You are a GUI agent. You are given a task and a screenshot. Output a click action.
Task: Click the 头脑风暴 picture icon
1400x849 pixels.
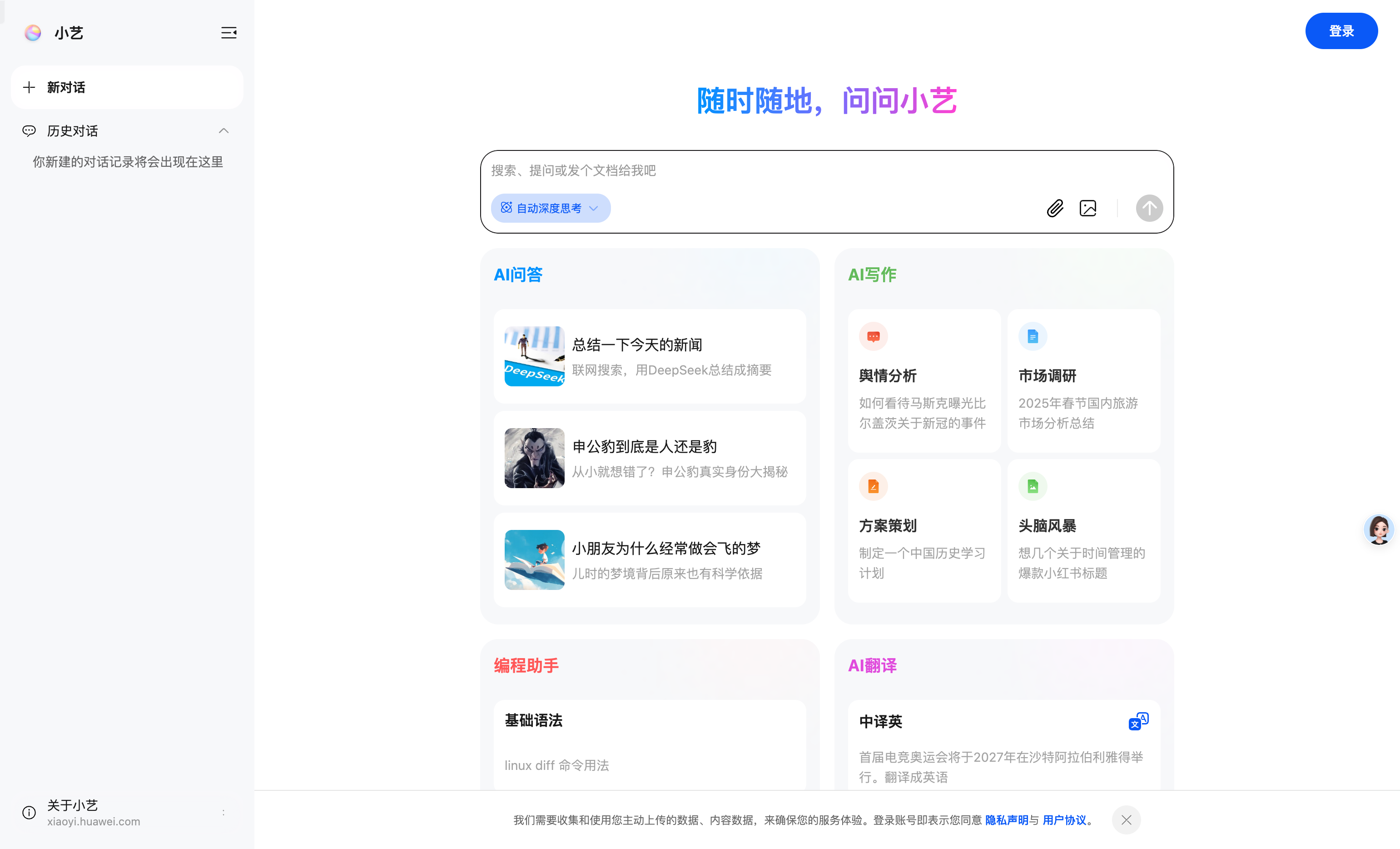pos(1033,486)
